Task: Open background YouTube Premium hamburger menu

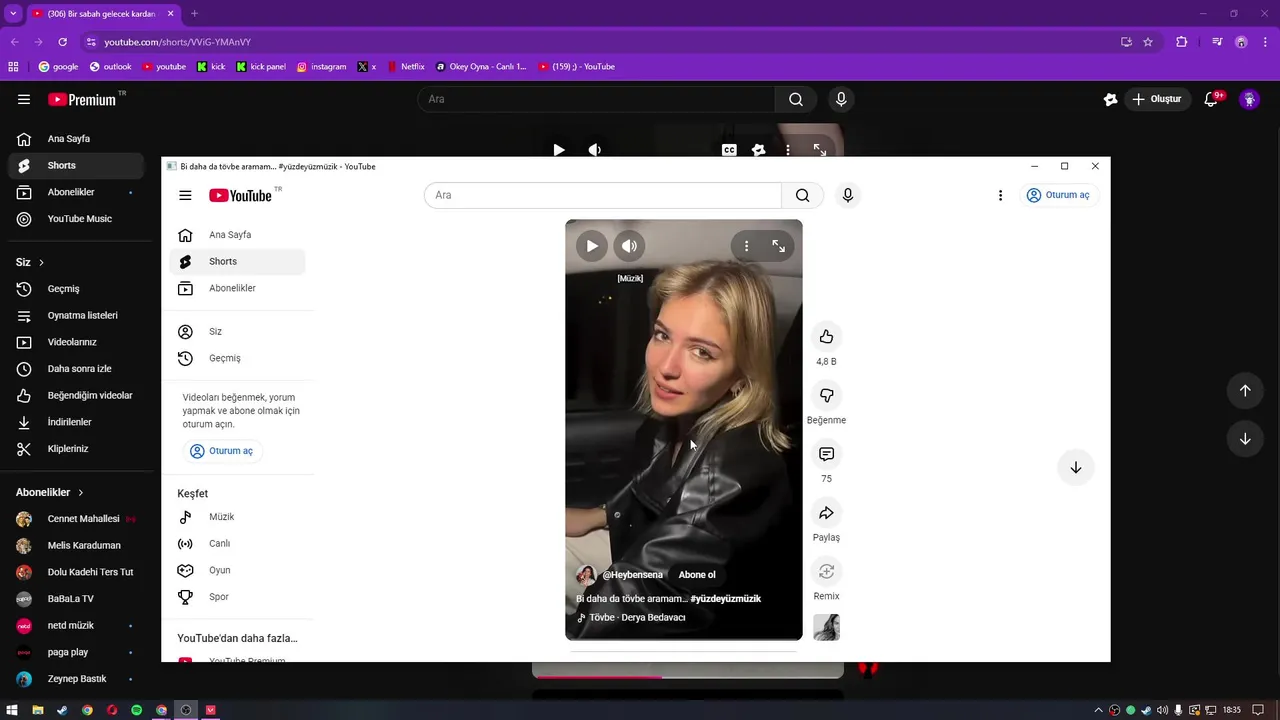Action: [24, 99]
